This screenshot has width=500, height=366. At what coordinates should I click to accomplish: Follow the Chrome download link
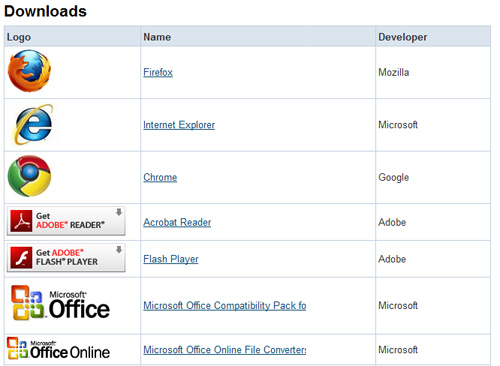click(x=160, y=177)
